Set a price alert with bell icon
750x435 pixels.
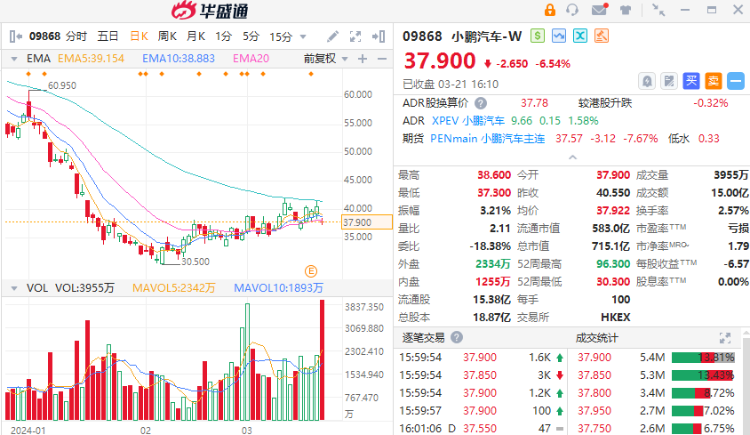(x=647, y=81)
